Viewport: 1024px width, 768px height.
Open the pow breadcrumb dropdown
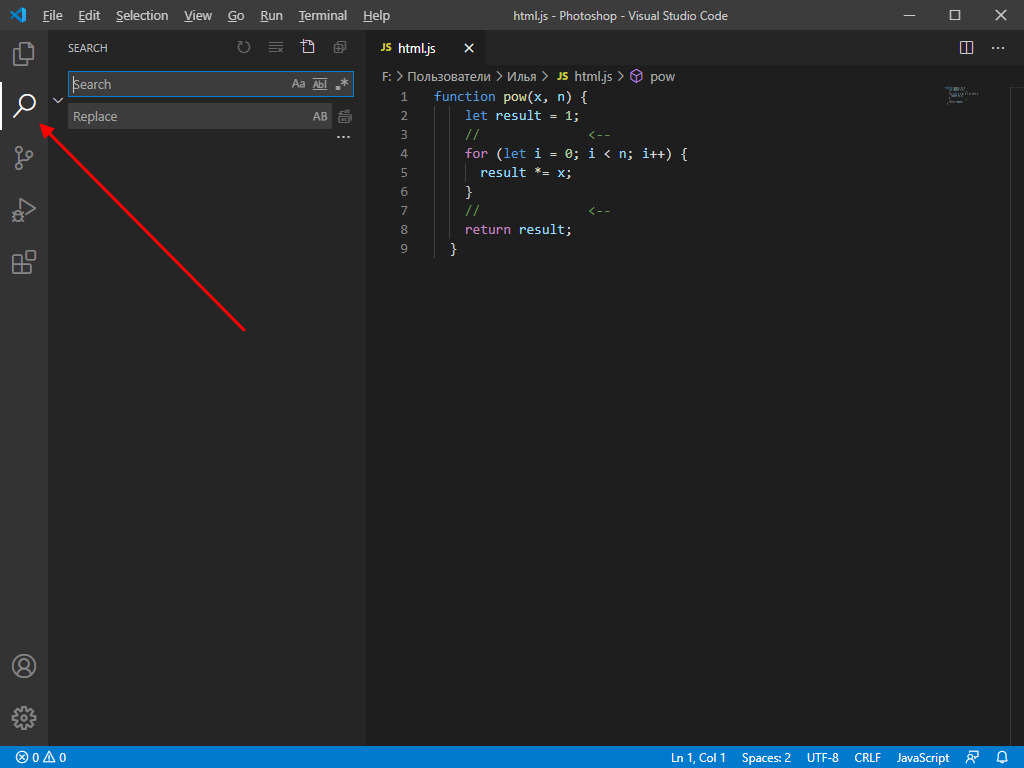coord(663,76)
